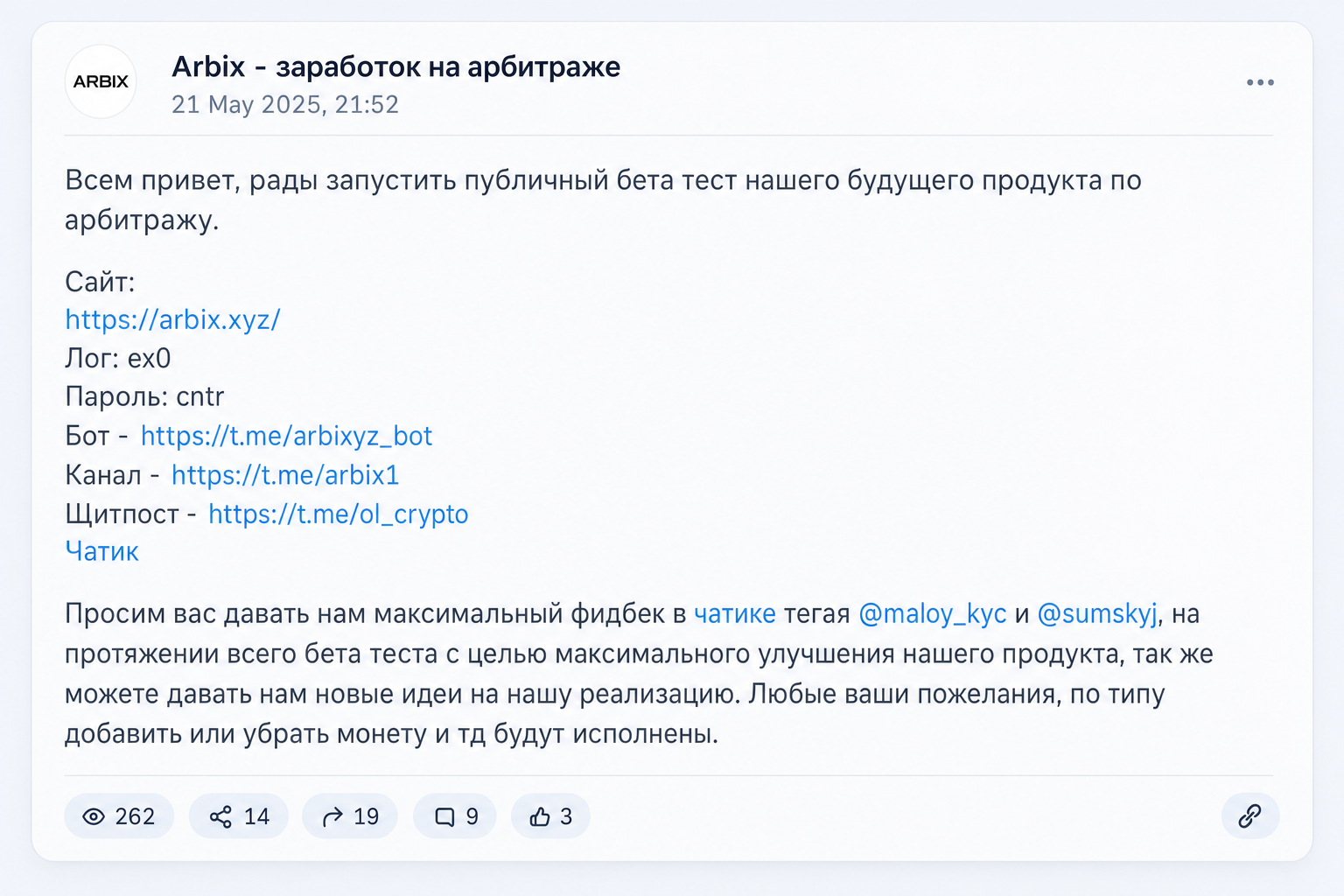
Task: Open the @maloy_kyc mention
Action: 933,614
